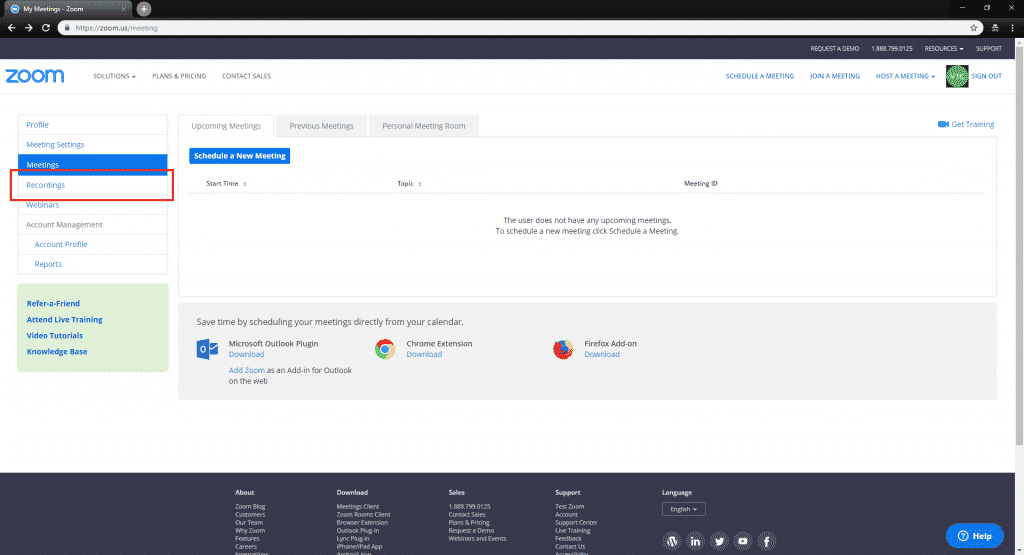Click Sign Out link
This screenshot has width=1024, height=555.
pyautogui.click(x=986, y=76)
